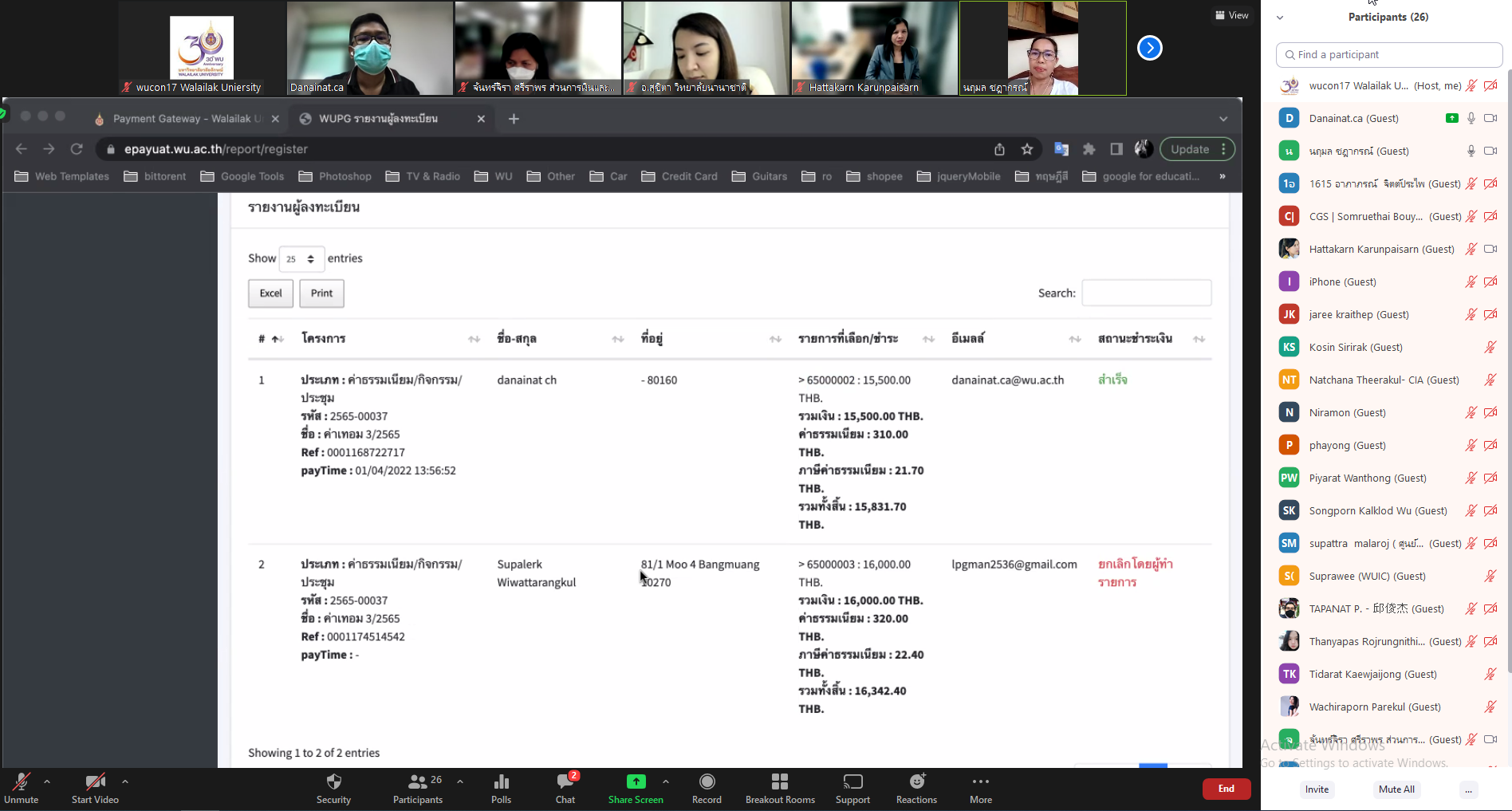Click the Support icon in meeting toolbar
This screenshot has width=1512, height=811.
click(x=852, y=782)
